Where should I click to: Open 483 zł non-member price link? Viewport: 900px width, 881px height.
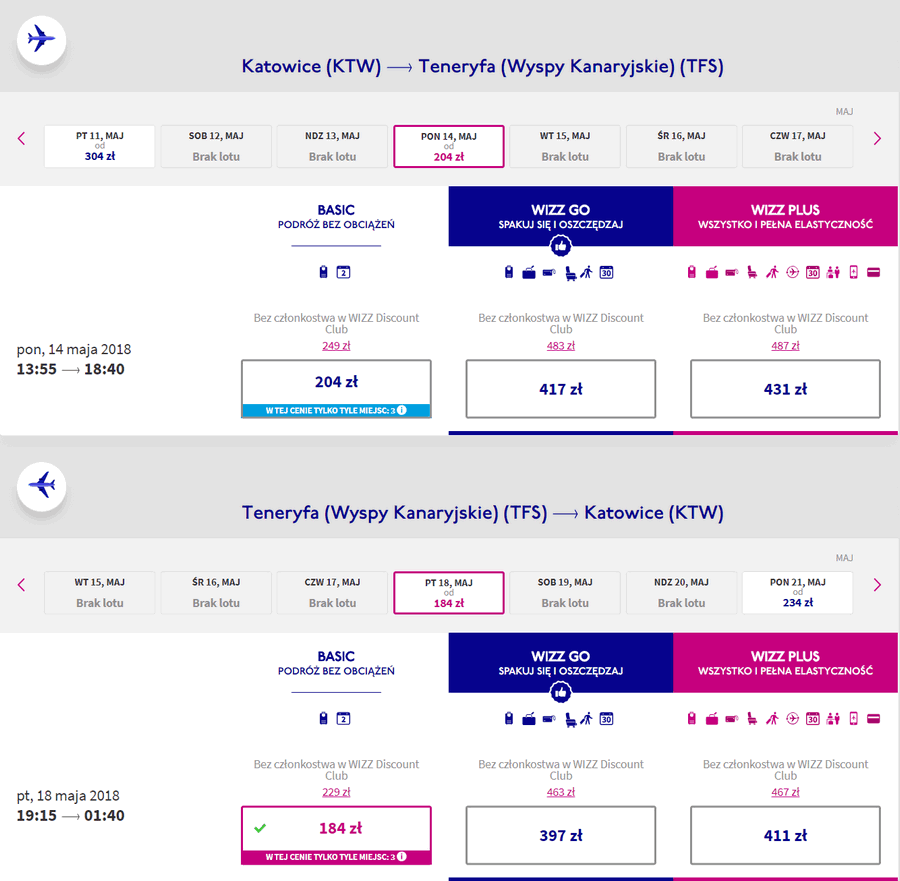click(561, 346)
